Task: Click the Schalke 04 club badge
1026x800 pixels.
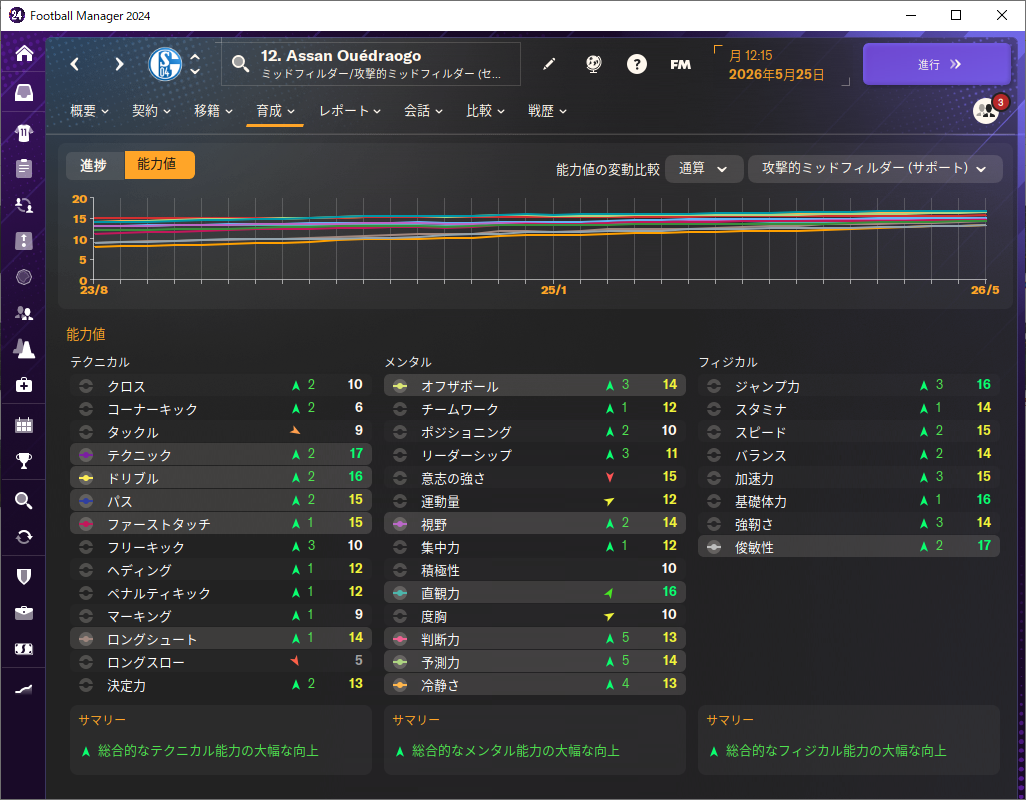Action: pyautogui.click(x=165, y=64)
